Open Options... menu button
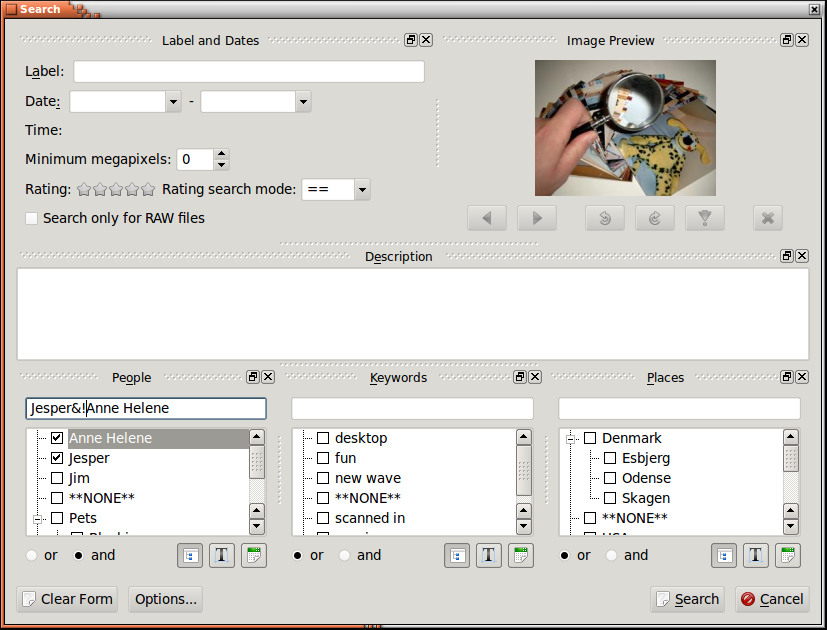 [166, 599]
